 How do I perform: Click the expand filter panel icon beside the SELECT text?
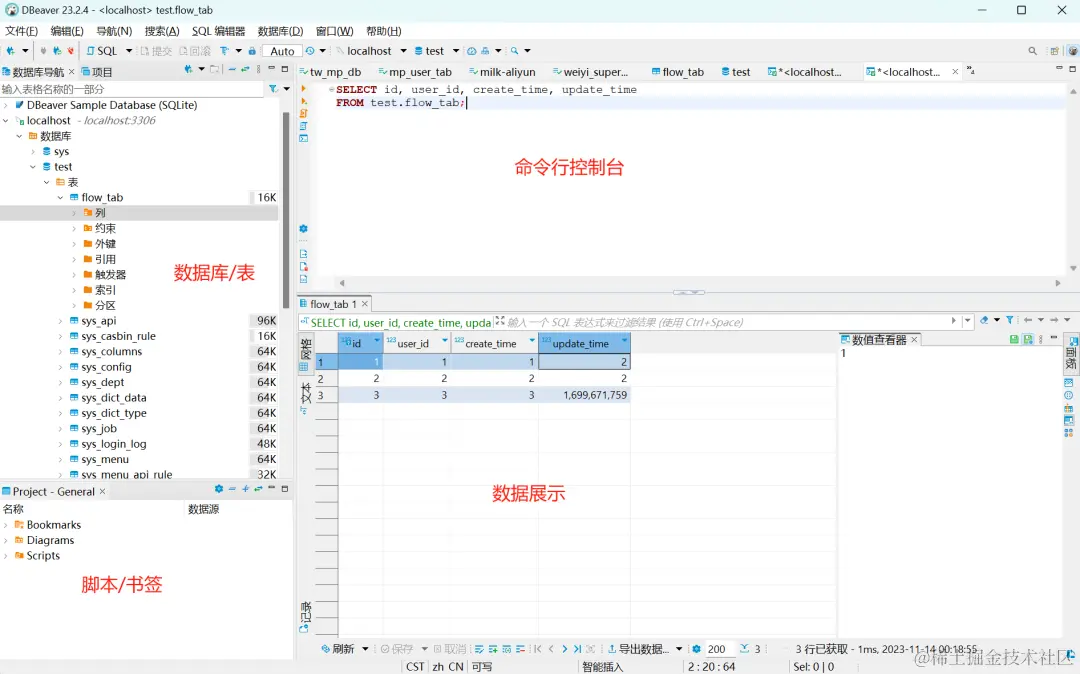pos(499,321)
